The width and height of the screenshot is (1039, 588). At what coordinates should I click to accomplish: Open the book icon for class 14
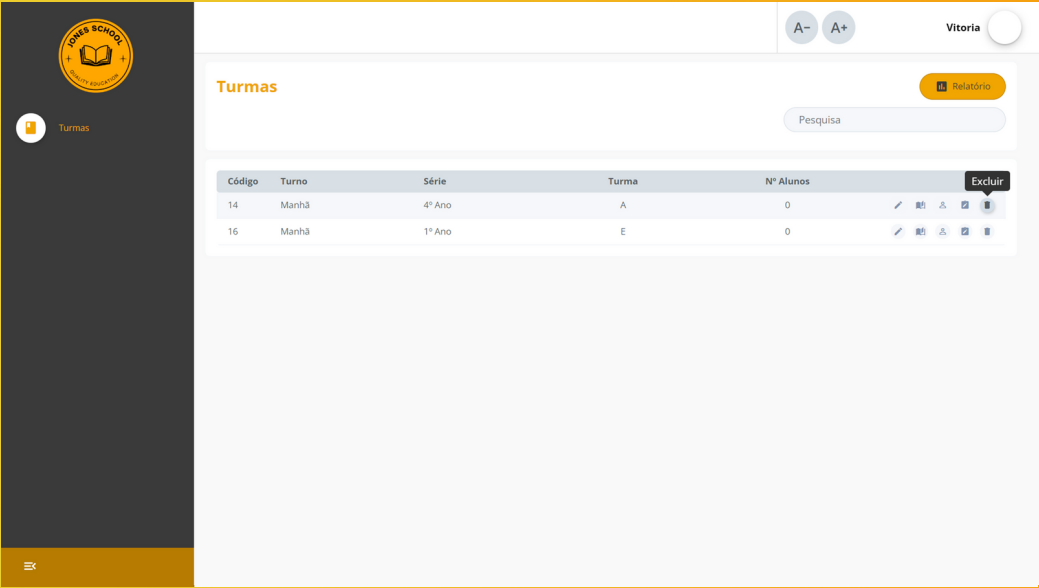[920, 206]
